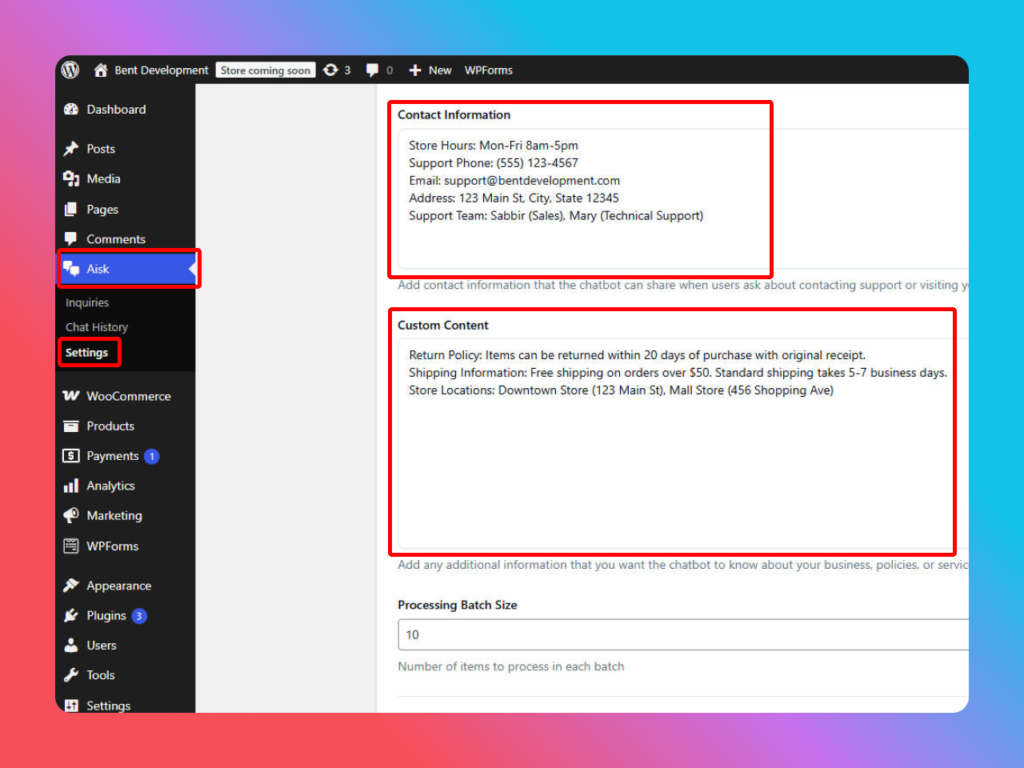Screen dimensions: 1024x768
Task: Click the plus icon for New
Action: click(x=415, y=70)
